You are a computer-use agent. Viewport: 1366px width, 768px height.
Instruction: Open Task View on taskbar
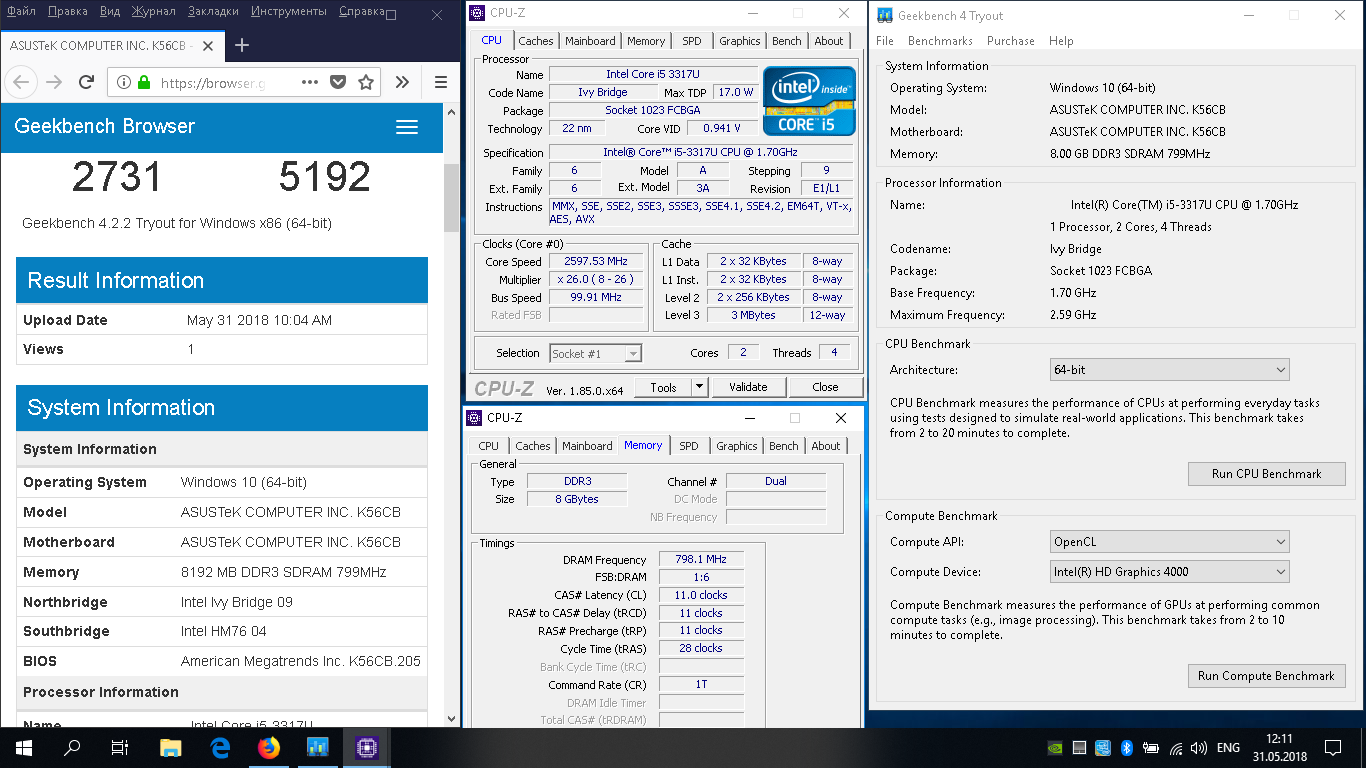point(120,747)
